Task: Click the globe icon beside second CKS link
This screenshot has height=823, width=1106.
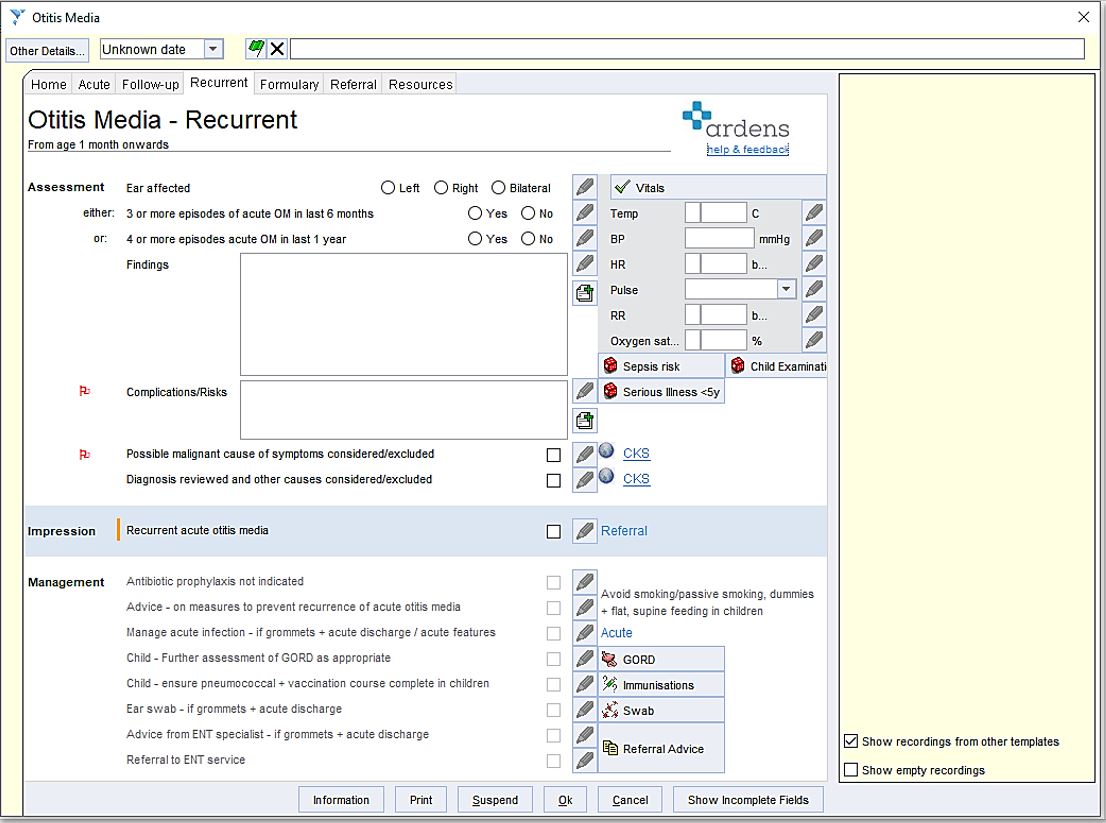Action: [x=607, y=476]
